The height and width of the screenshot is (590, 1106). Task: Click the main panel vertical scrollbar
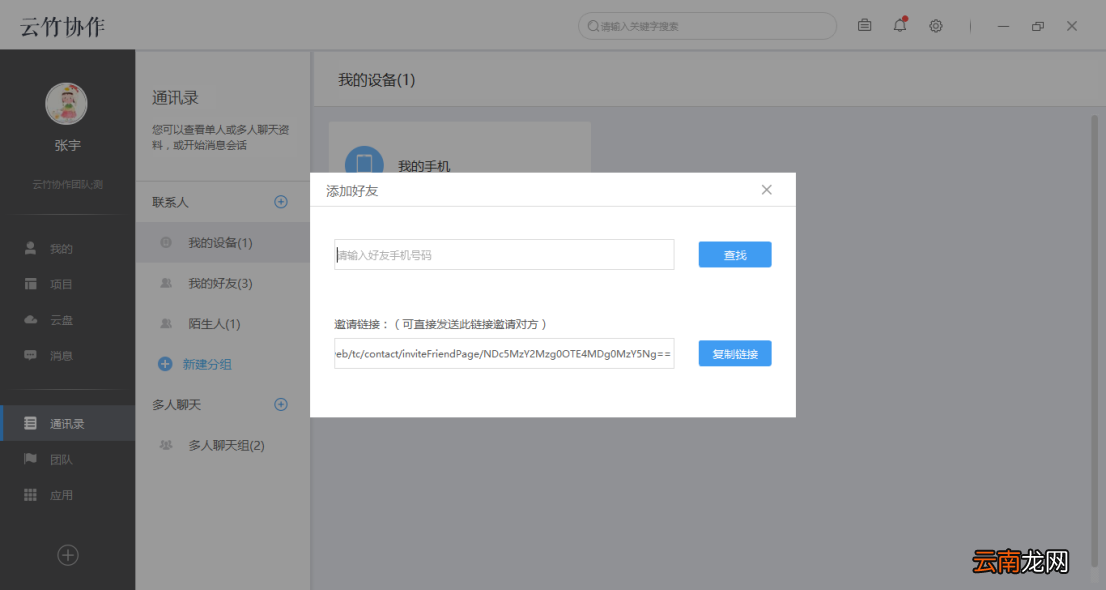1094,339
